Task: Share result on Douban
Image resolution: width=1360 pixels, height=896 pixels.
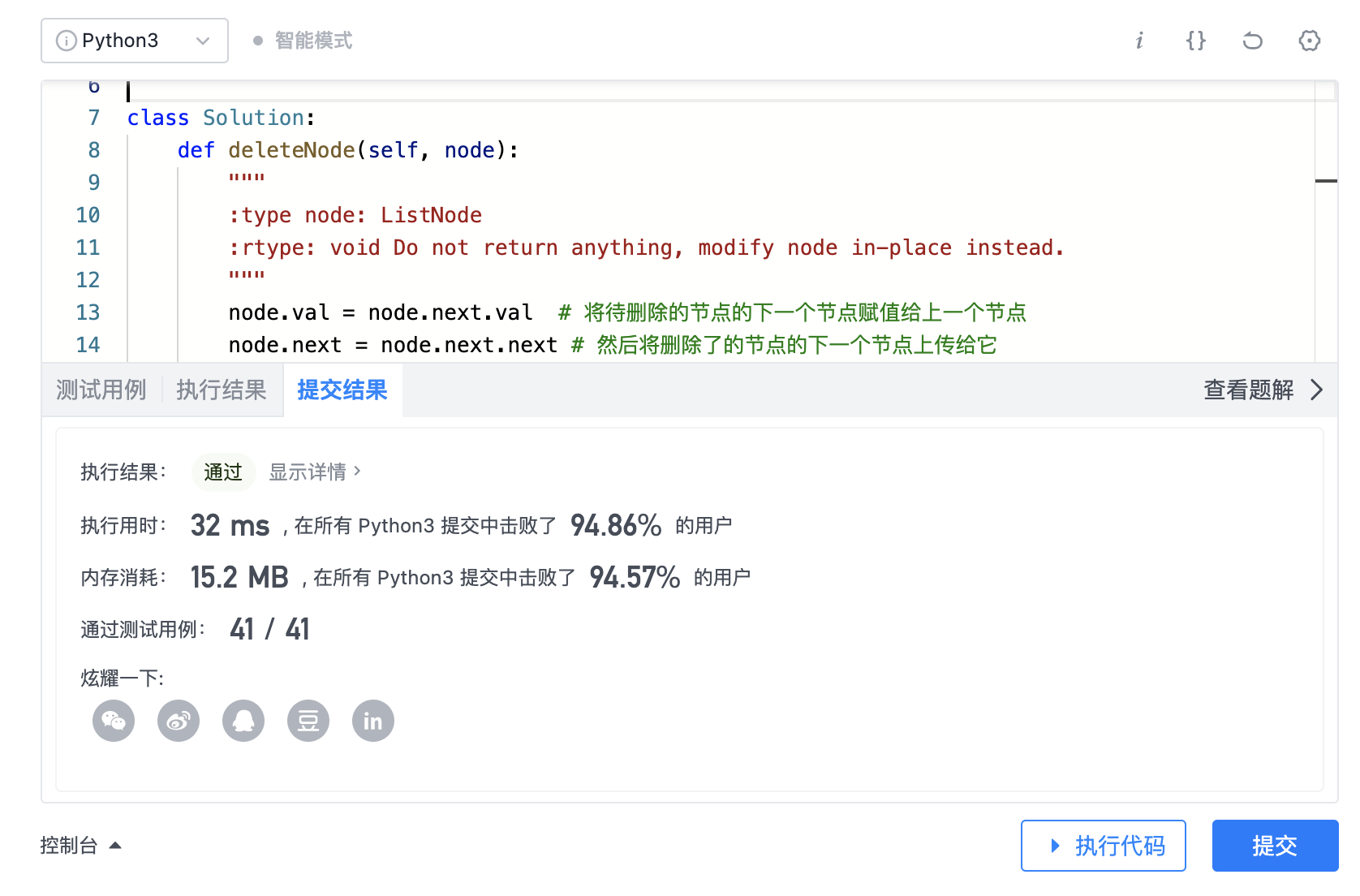Action: click(308, 721)
